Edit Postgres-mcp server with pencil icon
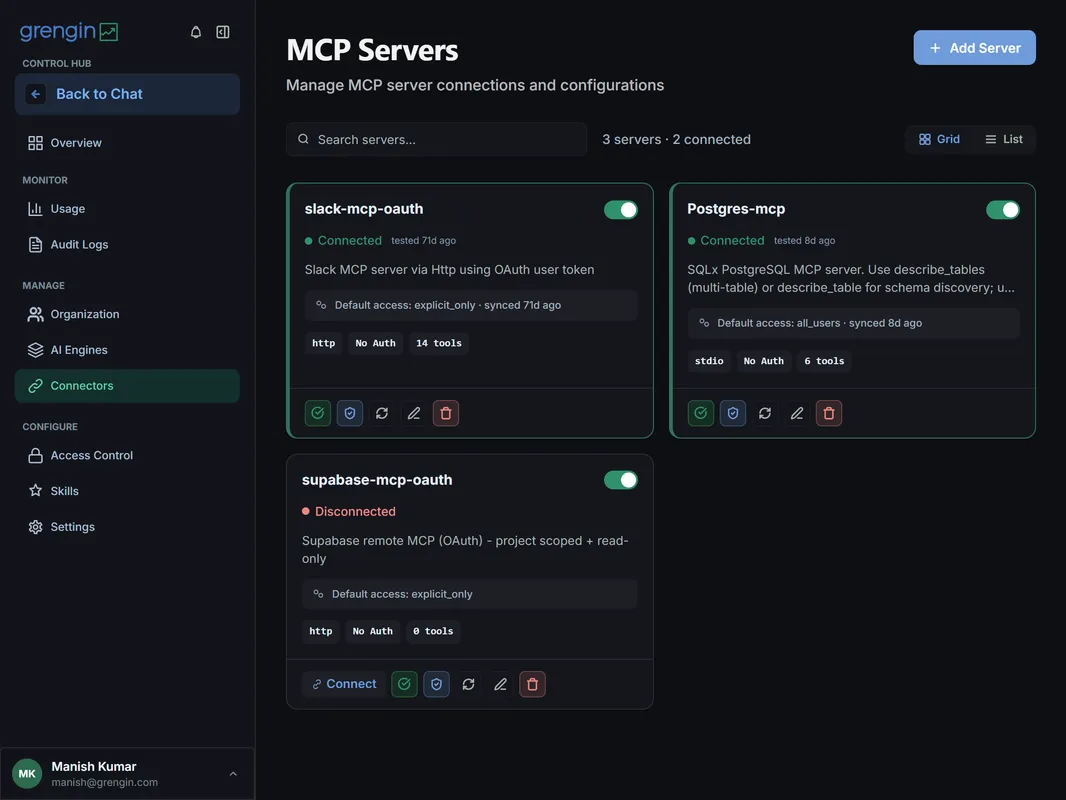This screenshot has height=800, width=1066. coord(796,413)
